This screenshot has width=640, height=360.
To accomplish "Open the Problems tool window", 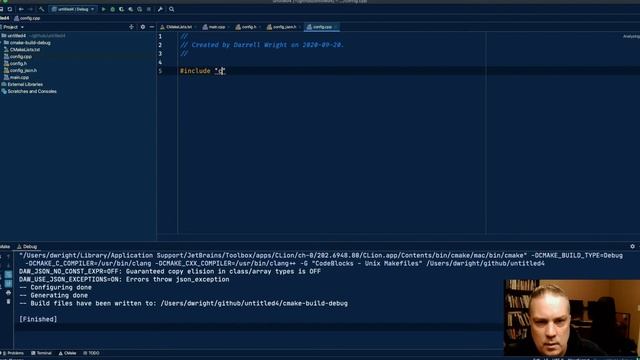I will tap(13, 353).
